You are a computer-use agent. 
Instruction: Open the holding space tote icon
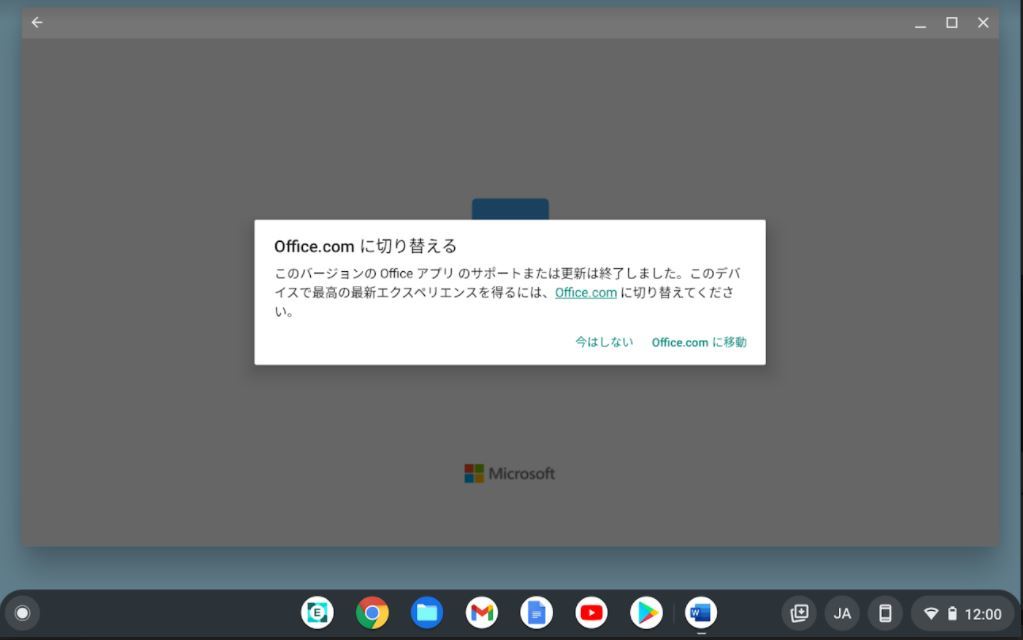point(799,613)
